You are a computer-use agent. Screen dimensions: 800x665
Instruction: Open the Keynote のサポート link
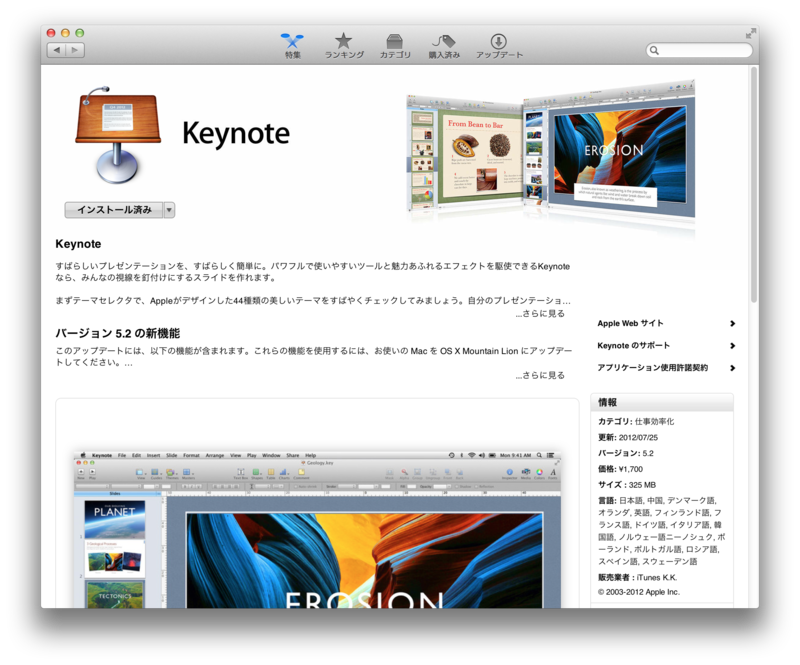pos(633,346)
